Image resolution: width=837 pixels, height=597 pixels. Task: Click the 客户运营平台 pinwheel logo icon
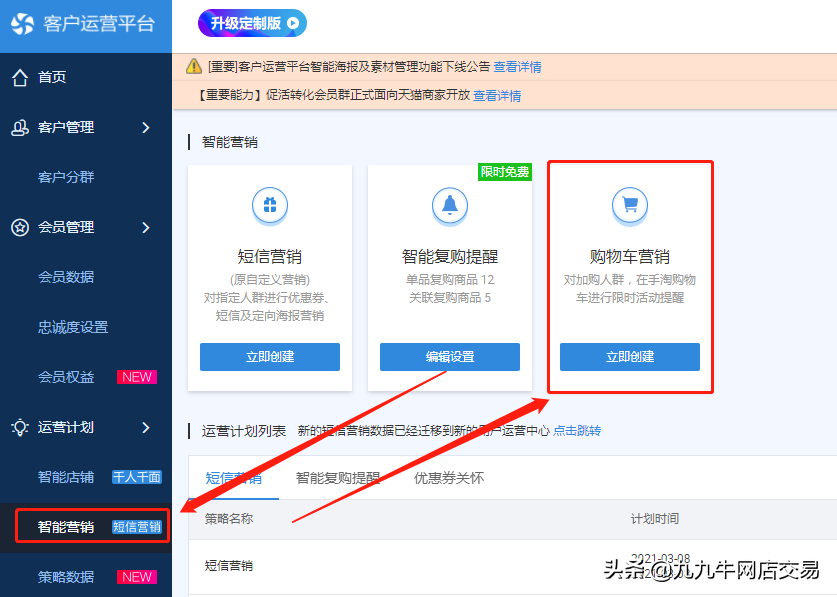point(22,23)
